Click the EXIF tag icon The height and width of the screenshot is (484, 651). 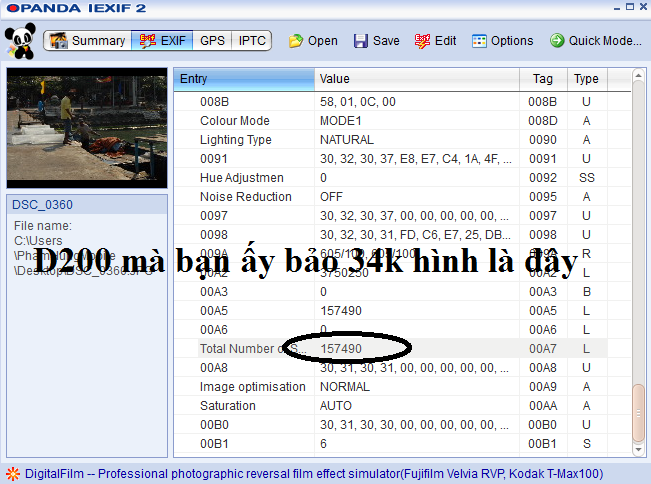(x=147, y=41)
